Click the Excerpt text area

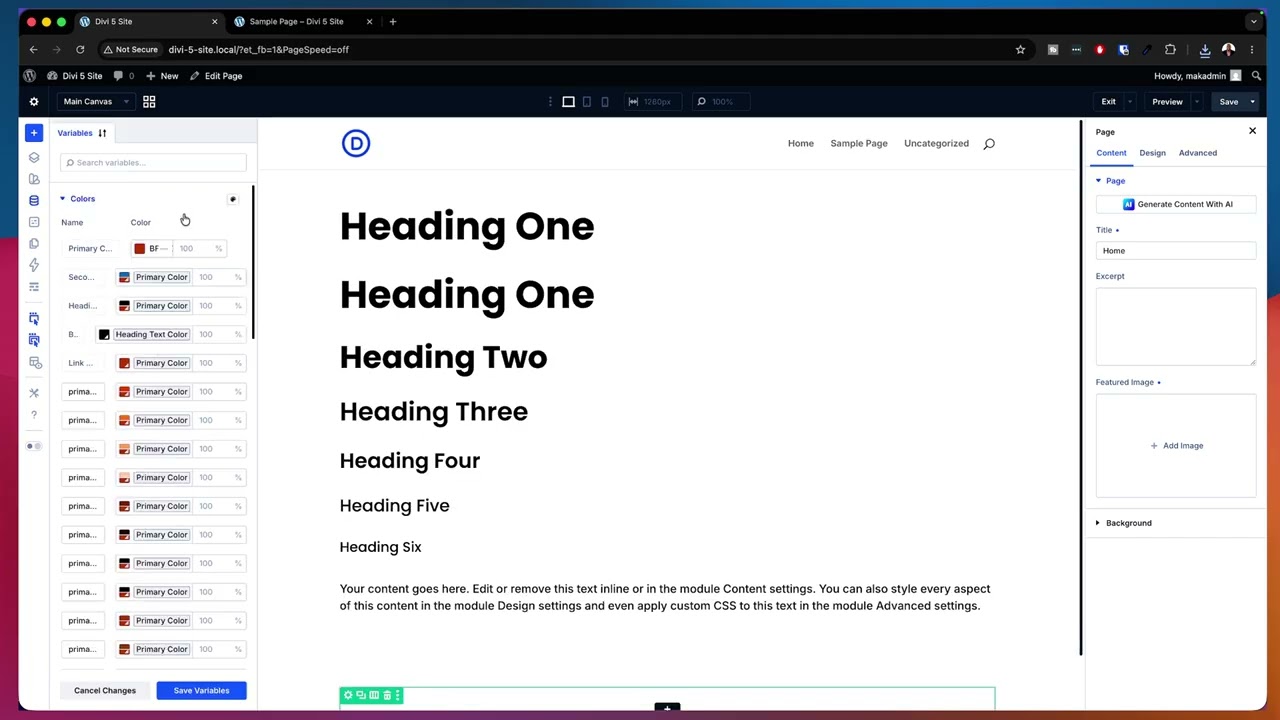1176,326
